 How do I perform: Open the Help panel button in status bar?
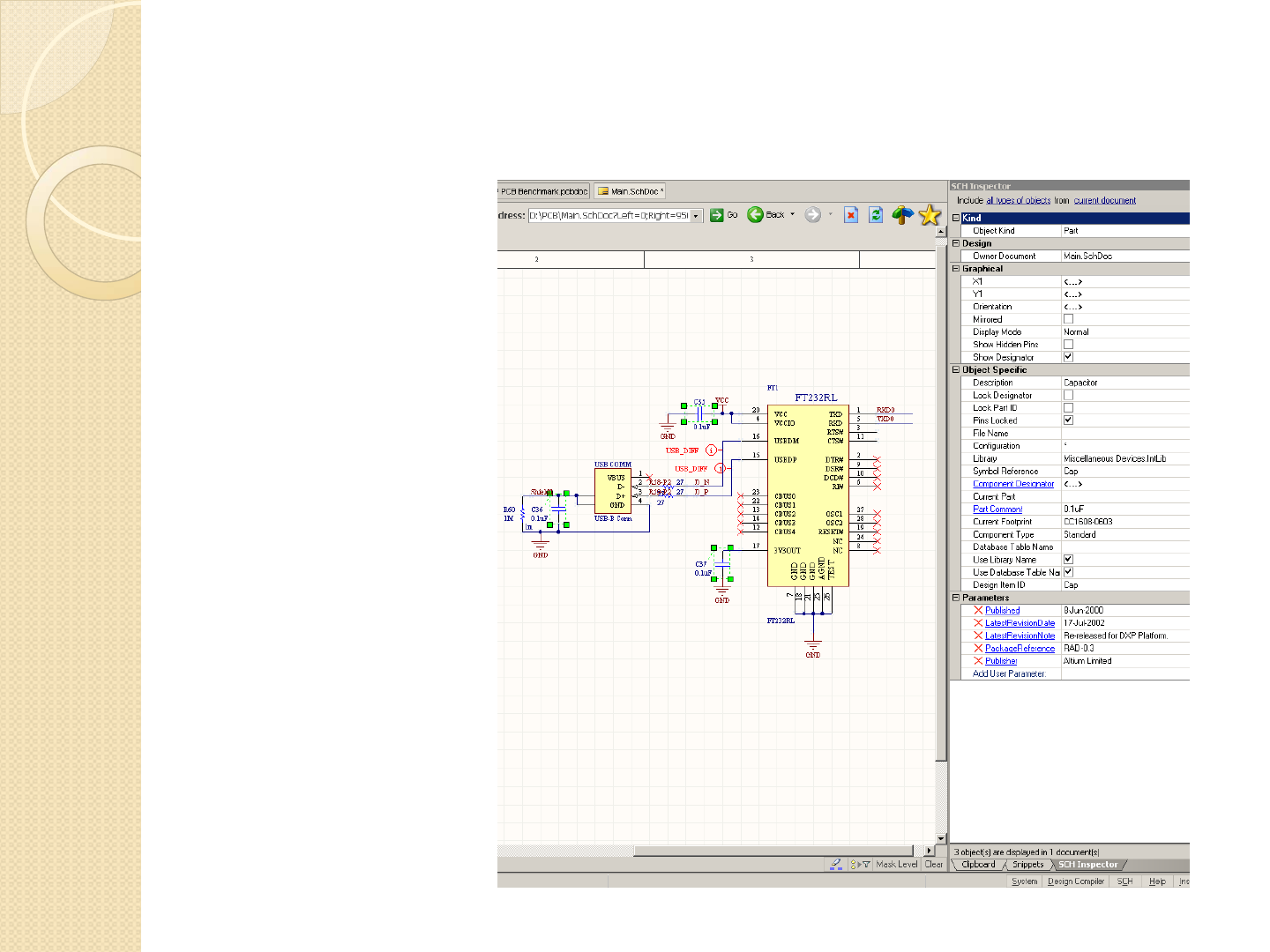(x=1157, y=881)
